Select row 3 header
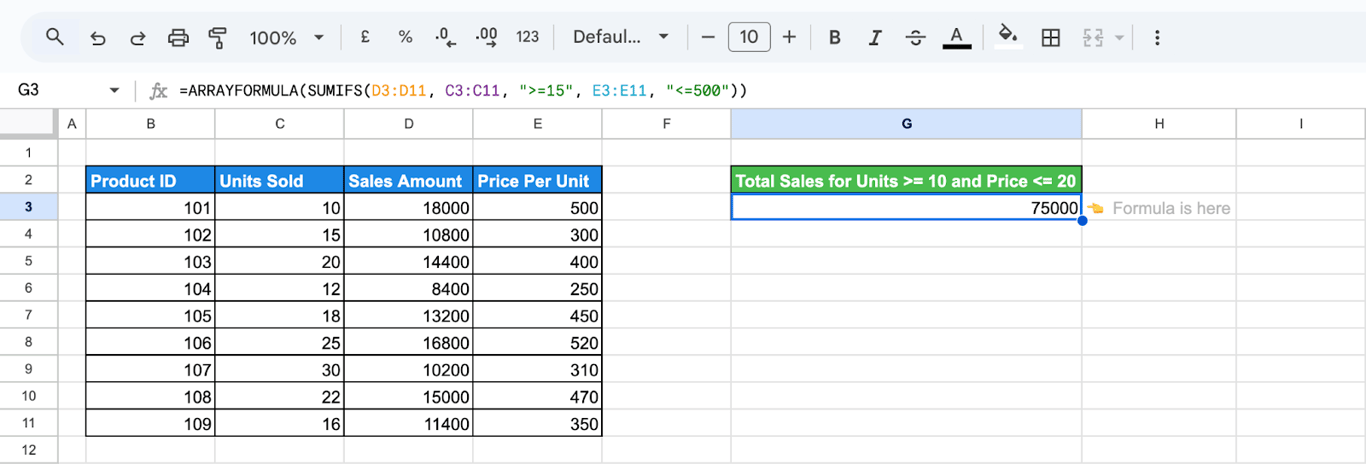Screen dimensions: 1366x464 [28, 207]
